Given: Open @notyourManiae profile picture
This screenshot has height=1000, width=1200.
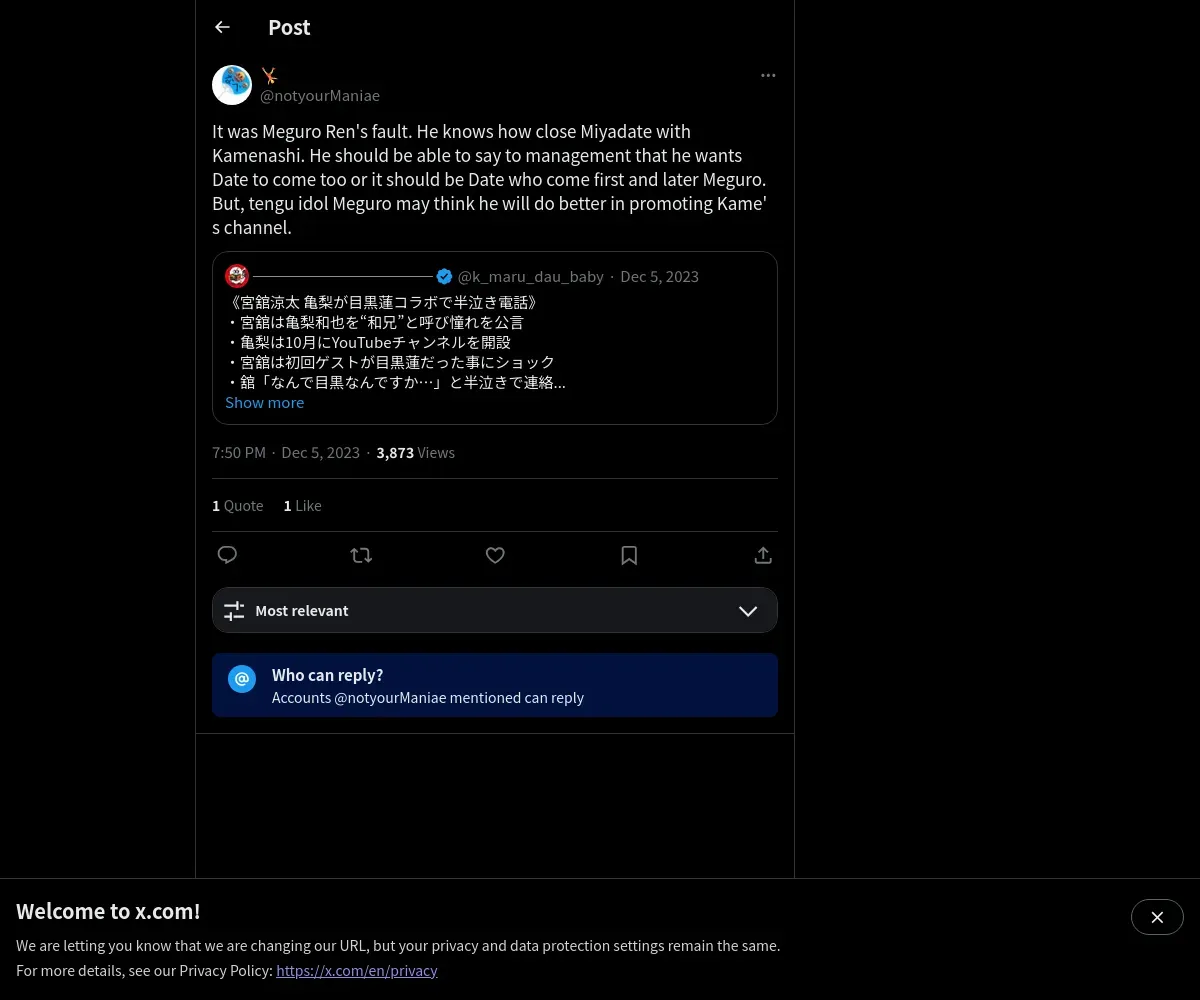Looking at the screenshot, I should point(232,85).
